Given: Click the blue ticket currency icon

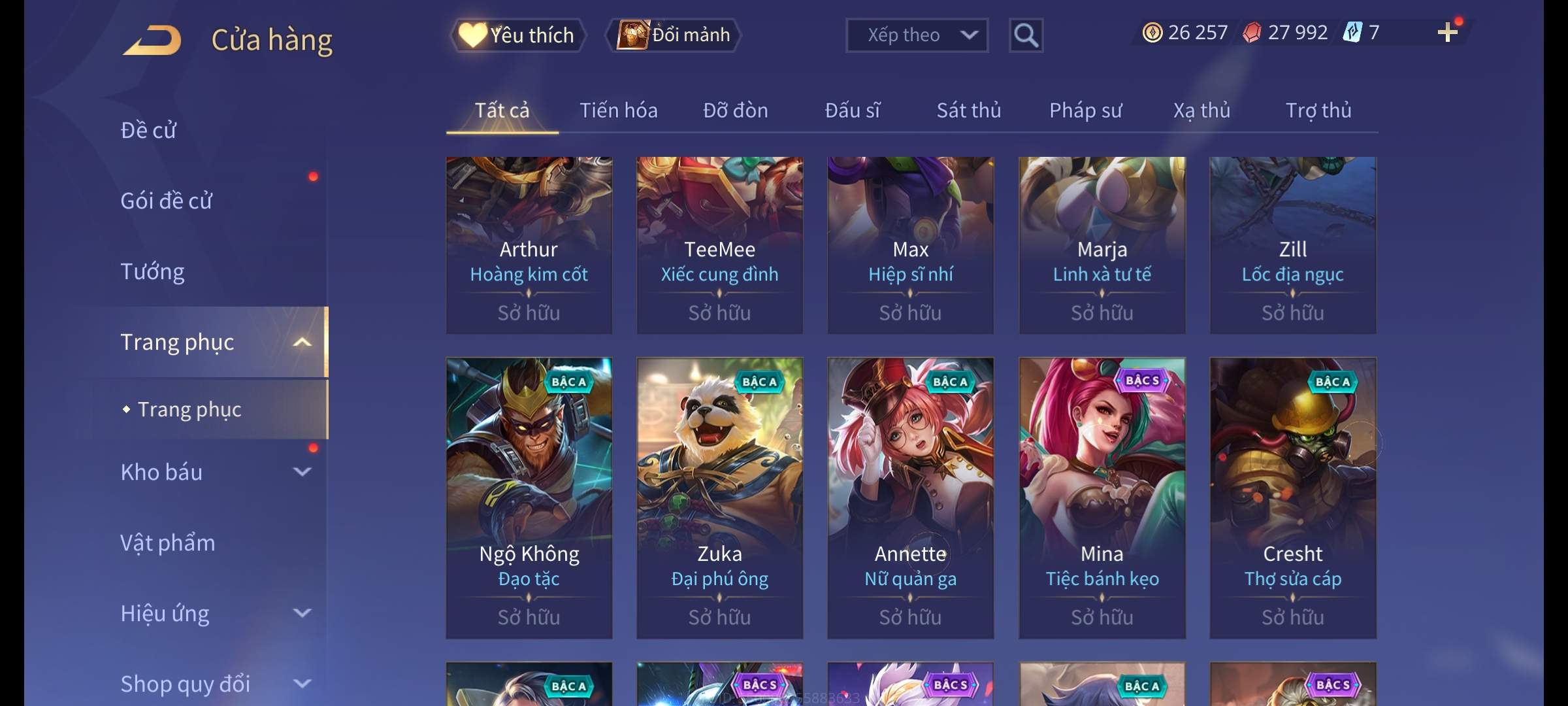Looking at the screenshot, I should 1352,32.
